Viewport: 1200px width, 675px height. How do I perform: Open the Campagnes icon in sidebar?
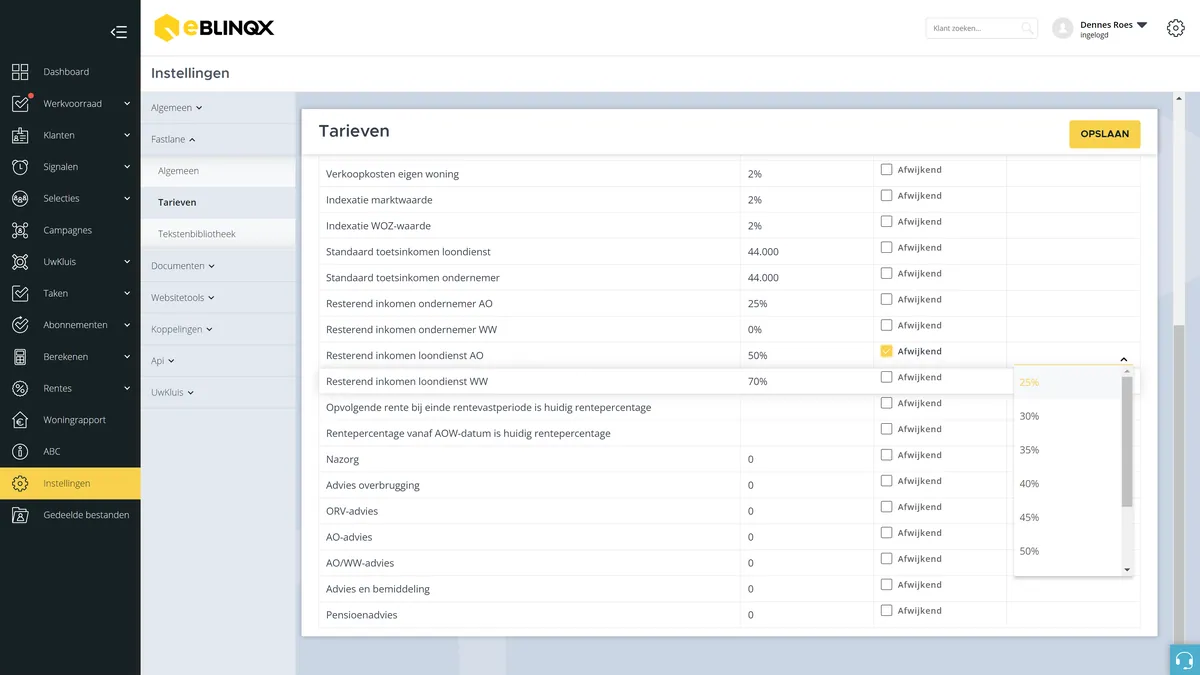pos(20,230)
